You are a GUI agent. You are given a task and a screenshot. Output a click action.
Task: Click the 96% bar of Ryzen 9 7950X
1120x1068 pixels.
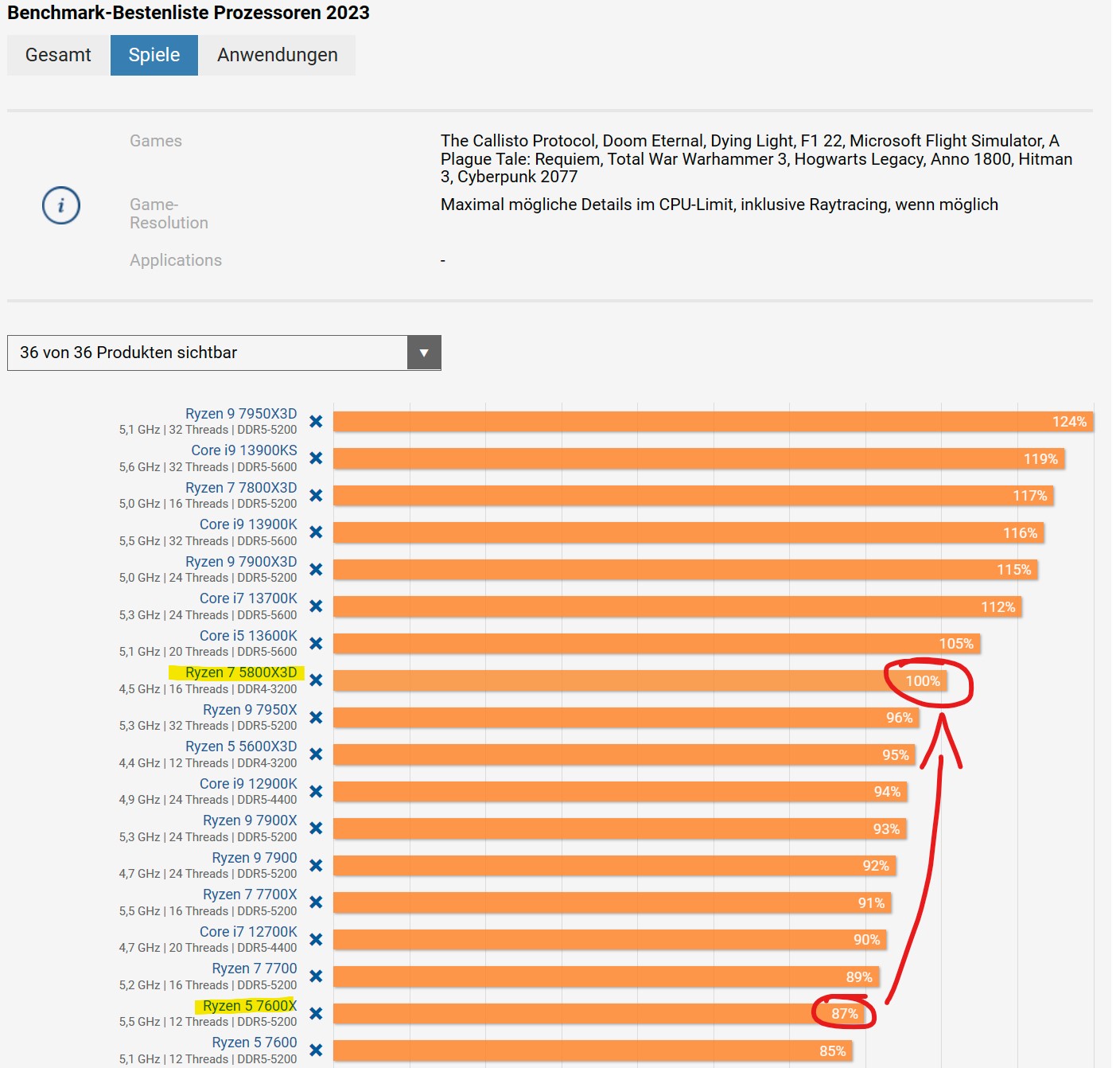point(627,717)
